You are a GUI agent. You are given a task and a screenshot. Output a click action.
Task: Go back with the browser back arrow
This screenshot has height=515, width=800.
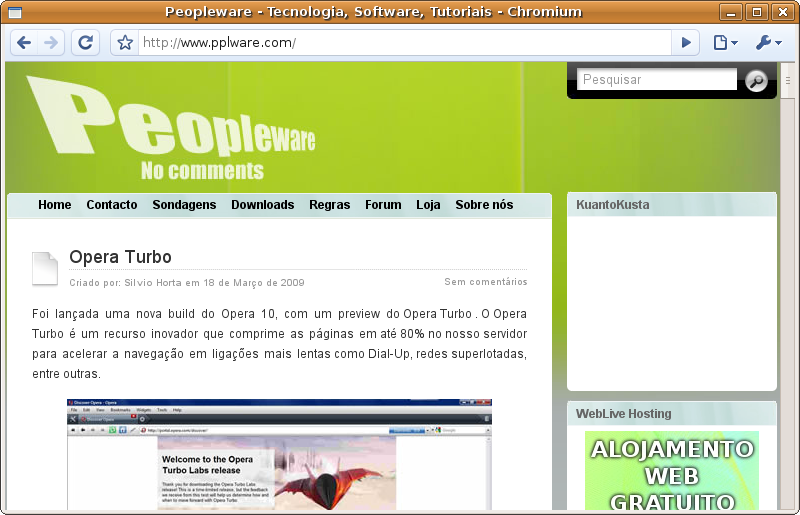(x=24, y=42)
